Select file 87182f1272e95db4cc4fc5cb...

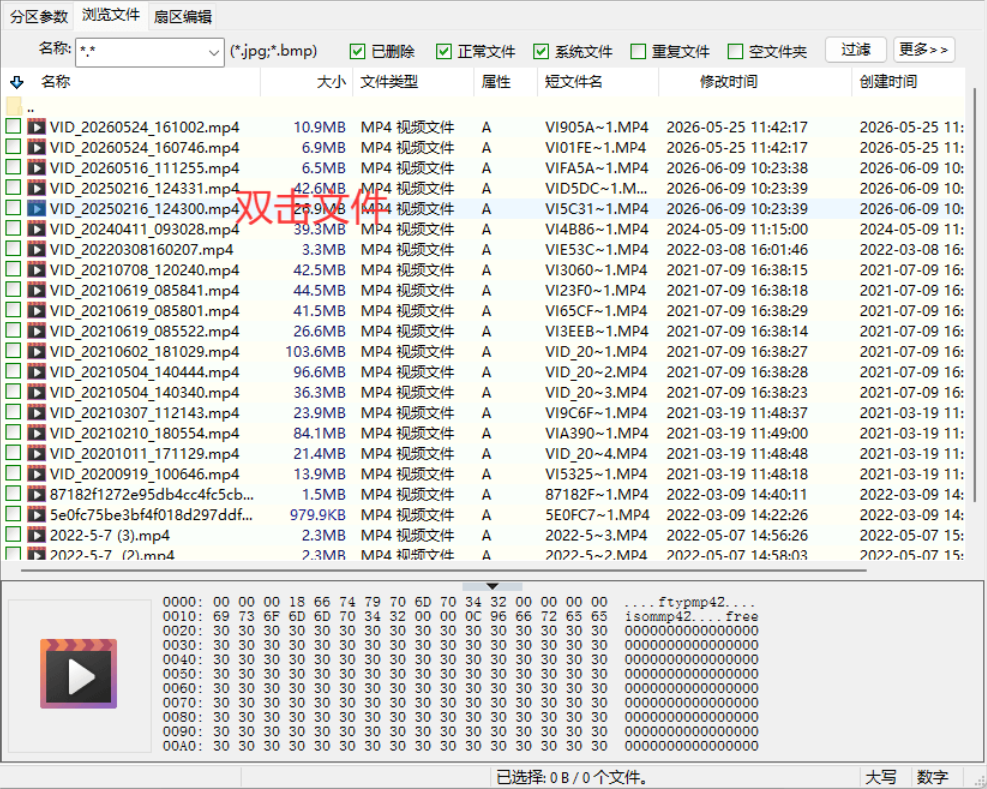(x=152, y=494)
